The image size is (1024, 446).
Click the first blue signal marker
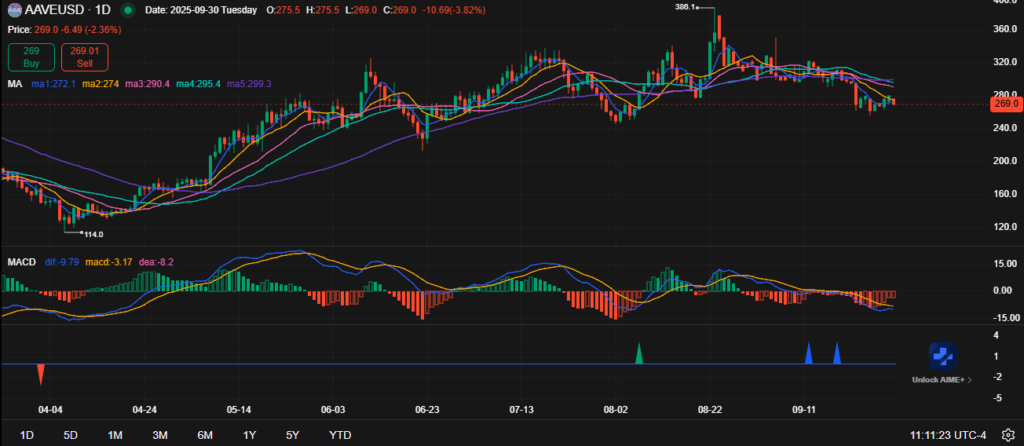click(808, 353)
